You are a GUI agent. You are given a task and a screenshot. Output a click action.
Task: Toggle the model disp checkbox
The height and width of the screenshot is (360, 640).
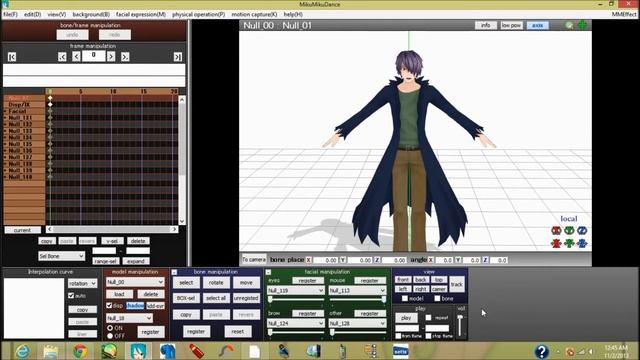109,305
